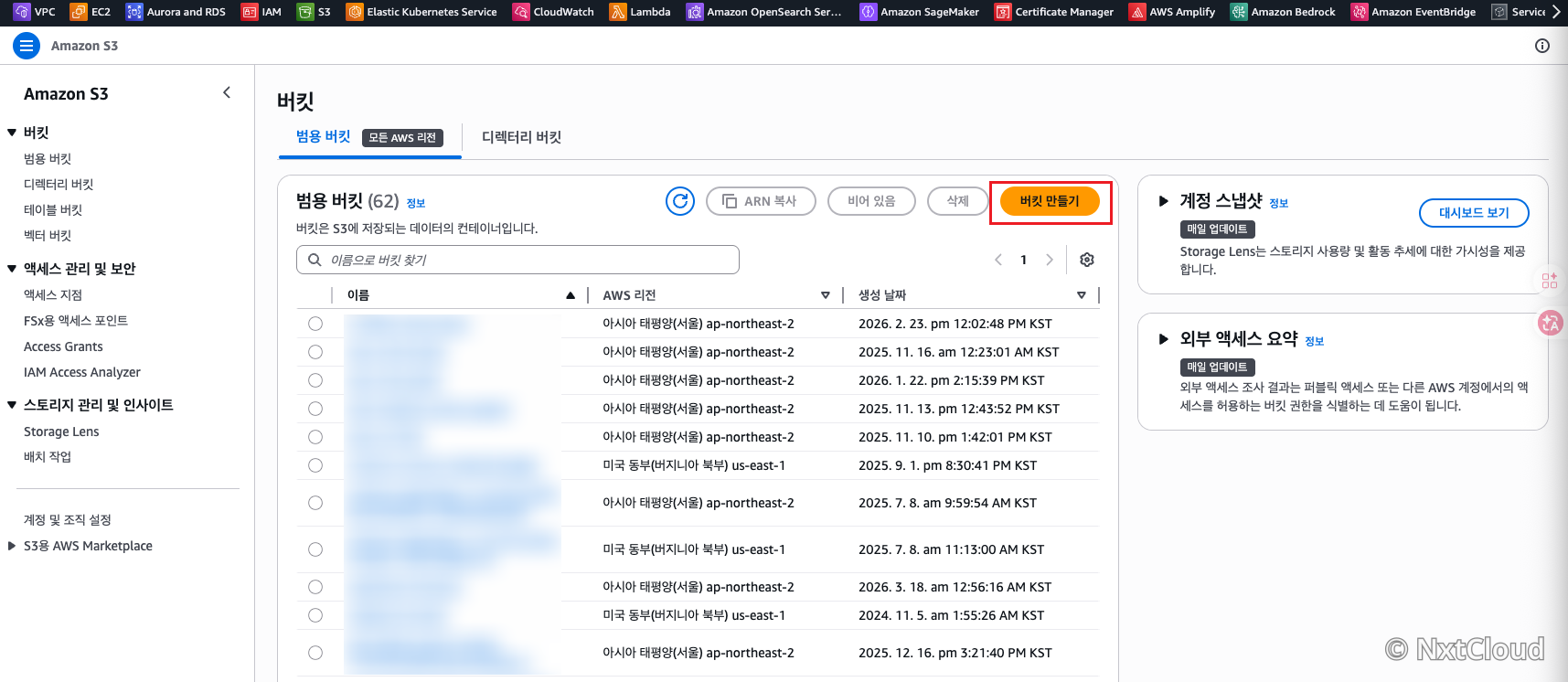1568x682 pixels.
Task: Switch to the 디렉터리 버킷 tab
Action: tap(521, 137)
